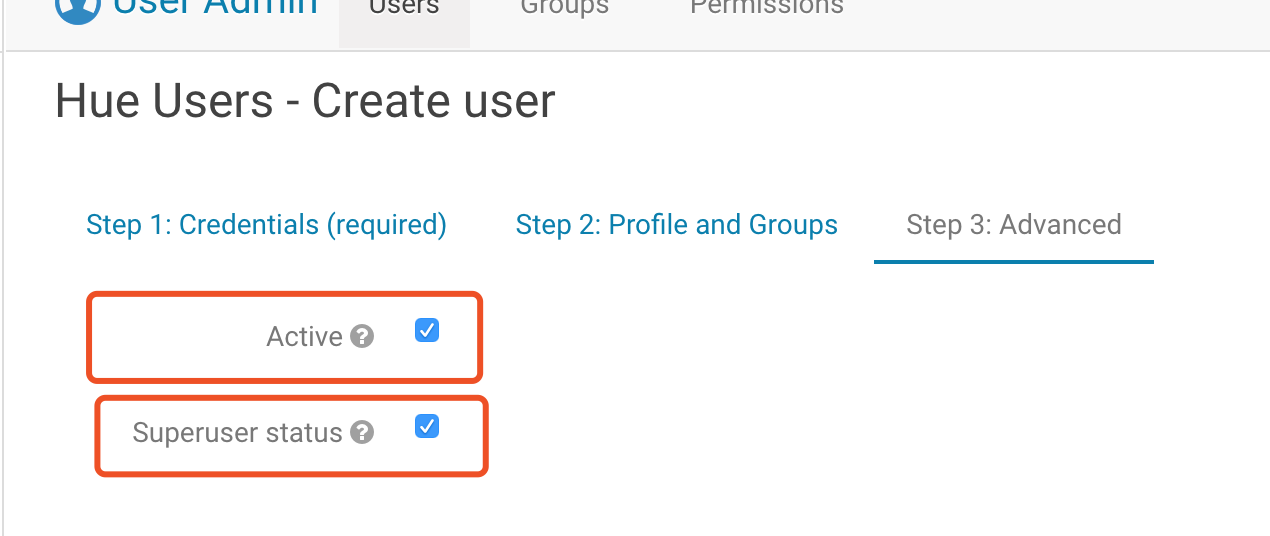The width and height of the screenshot is (1270, 536).
Task: Open help tooltip next to Superuser status
Action: point(362,433)
